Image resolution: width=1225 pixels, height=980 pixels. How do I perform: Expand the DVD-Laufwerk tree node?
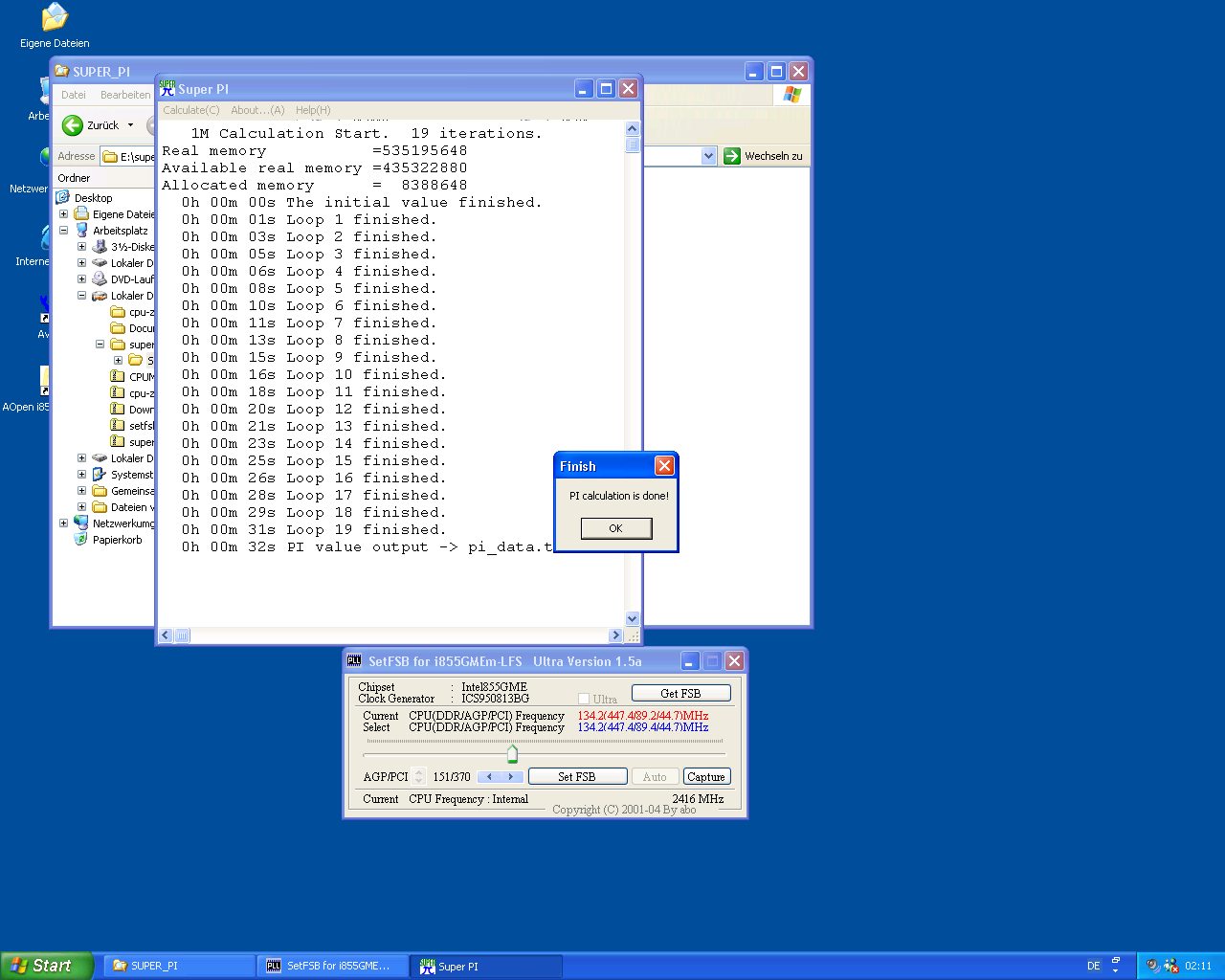81,278
